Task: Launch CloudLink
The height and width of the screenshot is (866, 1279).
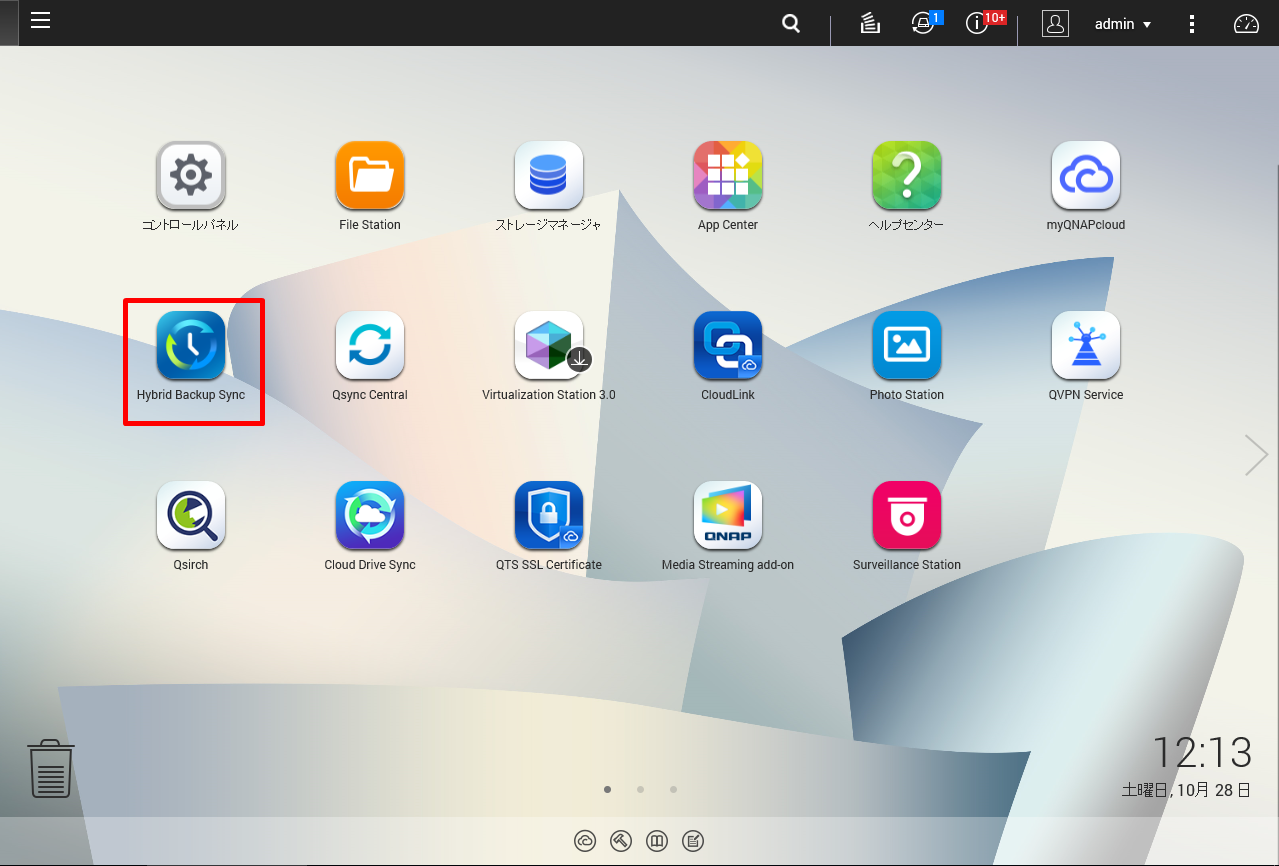Action: 728,346
